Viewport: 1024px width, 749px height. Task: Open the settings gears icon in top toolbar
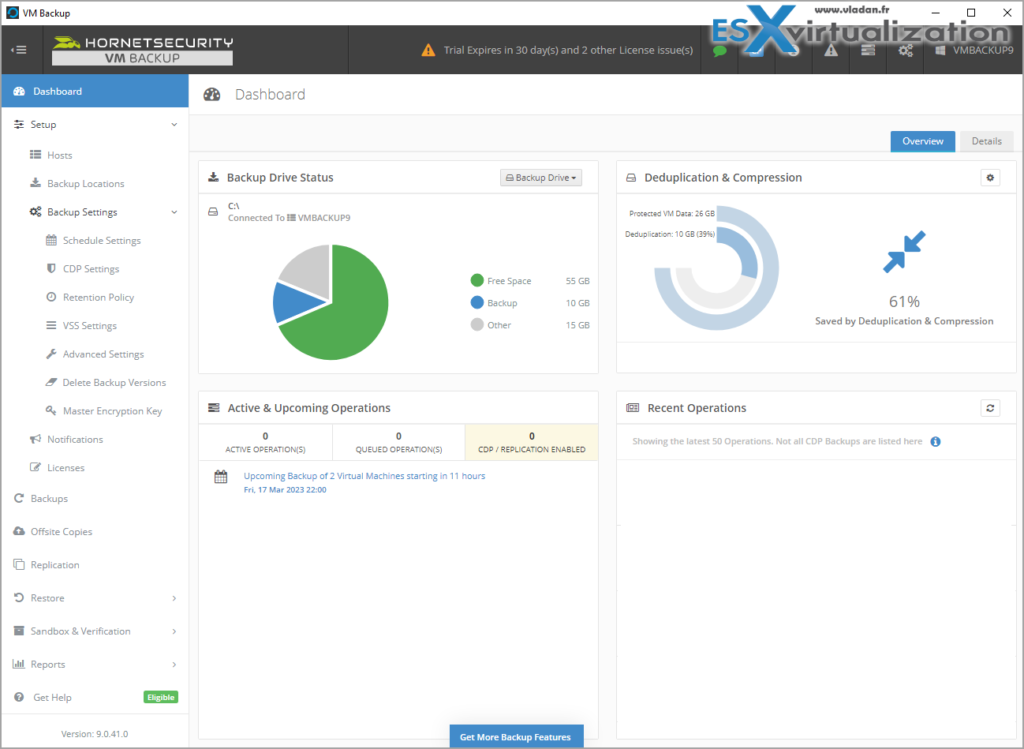point(904,51)
